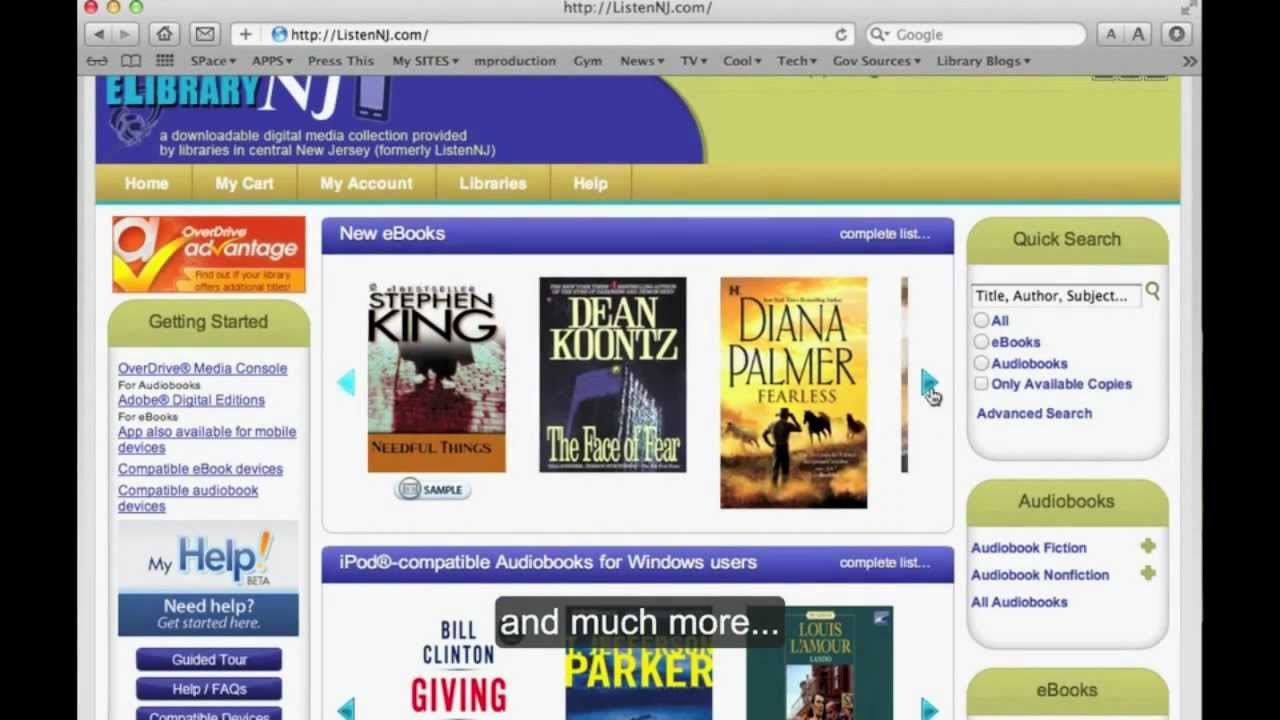The width and height of the screenshot is (1280, 720).
Task: Open the mproduction bookmark
Action: (x=515, y=61)
